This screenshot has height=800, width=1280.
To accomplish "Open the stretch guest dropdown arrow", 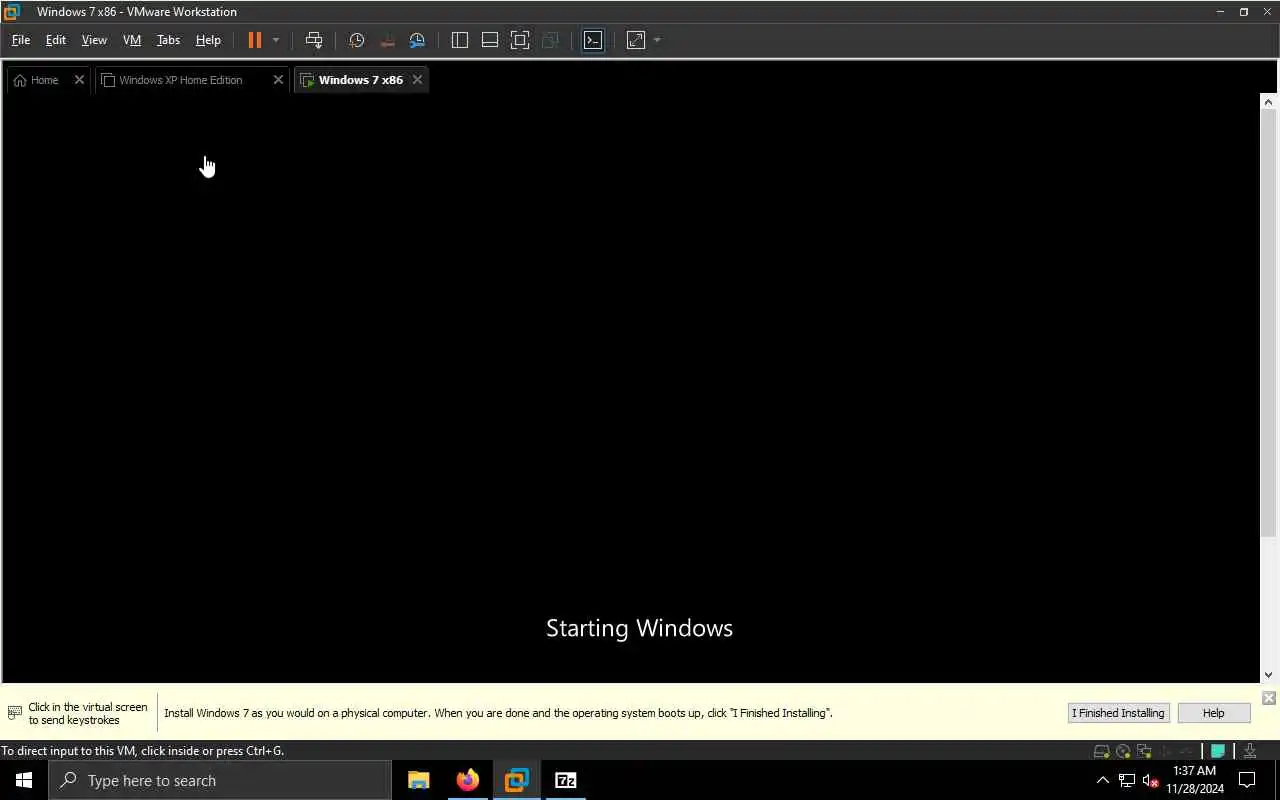I will [x=657, y=40].
